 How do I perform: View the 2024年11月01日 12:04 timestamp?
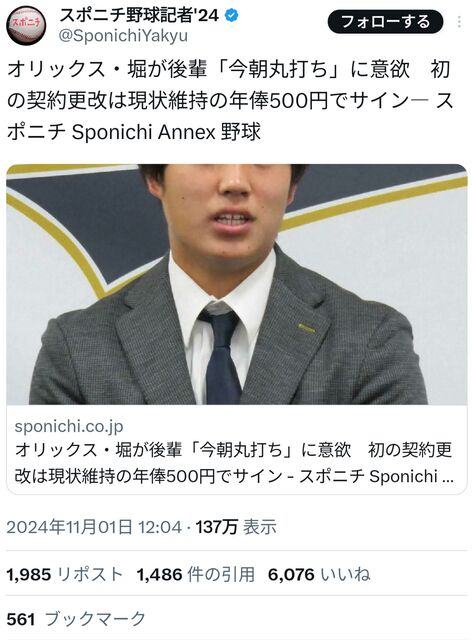(94, 527)
